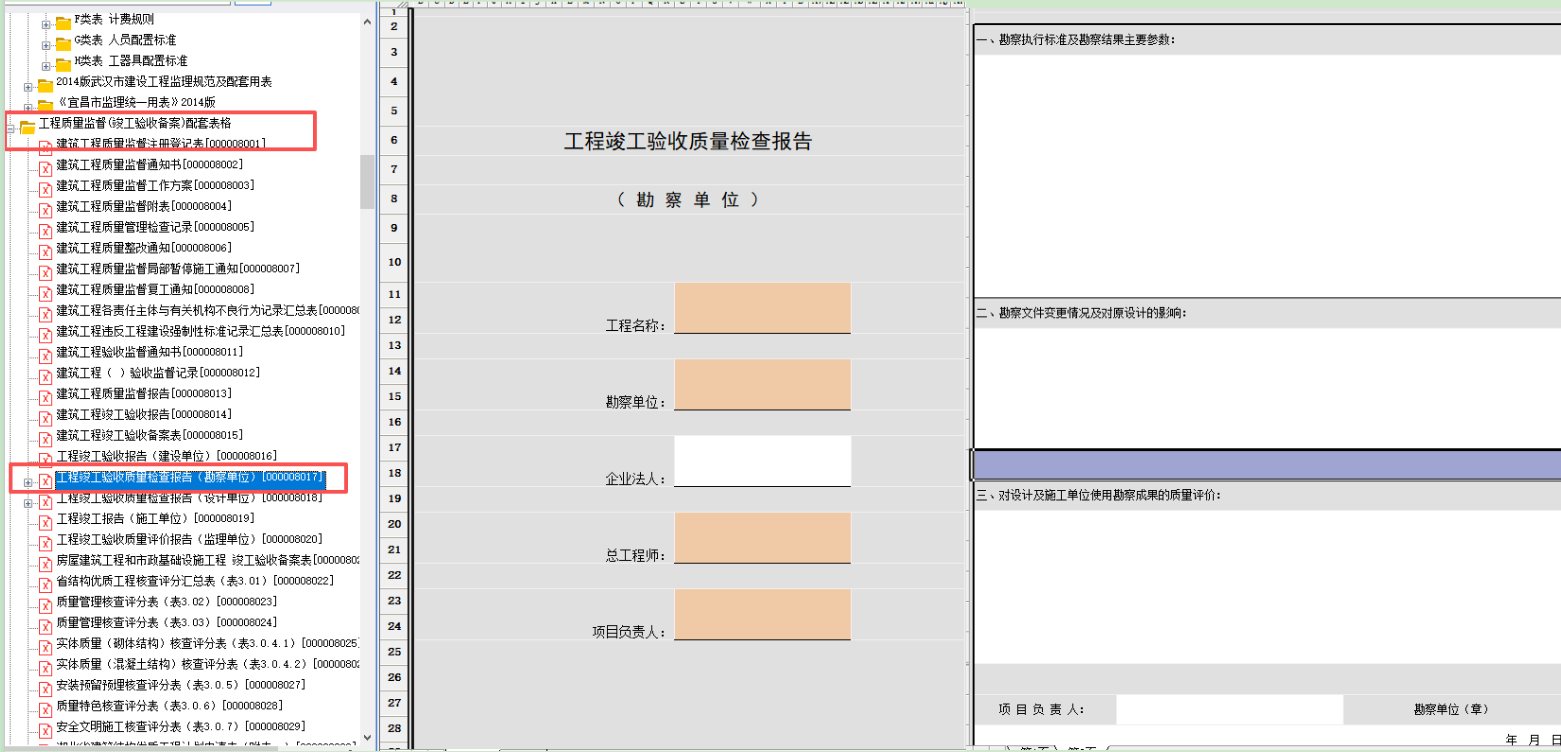This screenshot has width=1561, height=752.
Task: Click the form icon of 建筑工程竣工验收备案表
Action: click(x=44, y=436)
